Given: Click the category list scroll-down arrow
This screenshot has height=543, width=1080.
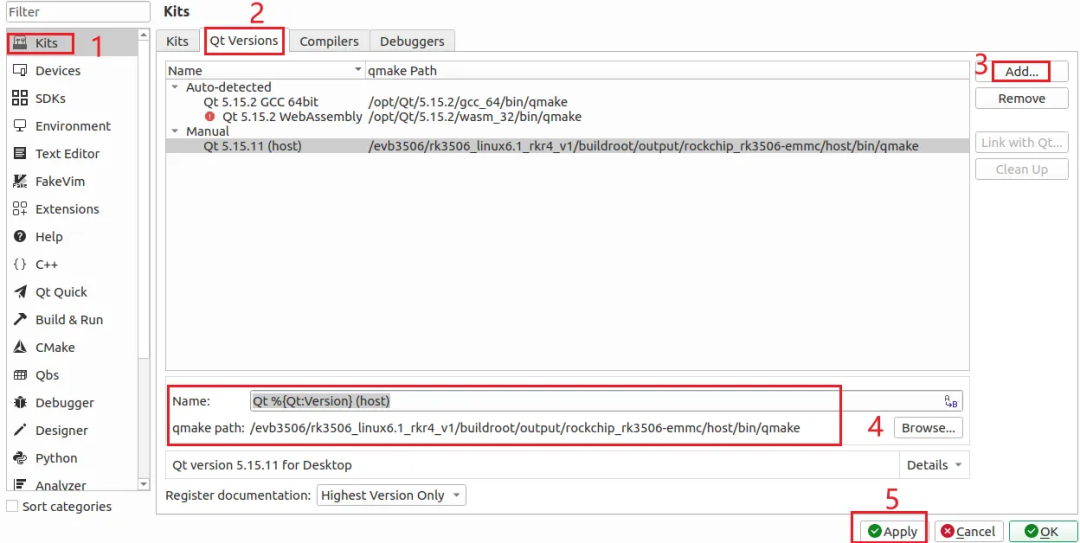Looking at the screenshot, I should click(143, 484).
